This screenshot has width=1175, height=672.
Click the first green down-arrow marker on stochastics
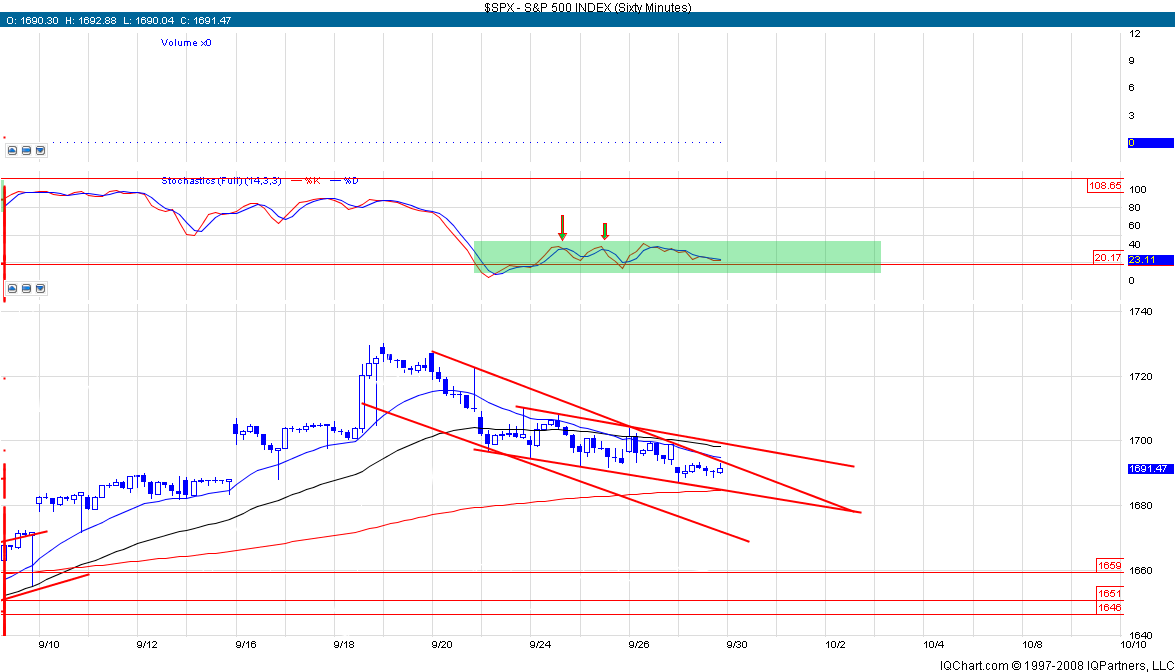[x=563, y=227]
